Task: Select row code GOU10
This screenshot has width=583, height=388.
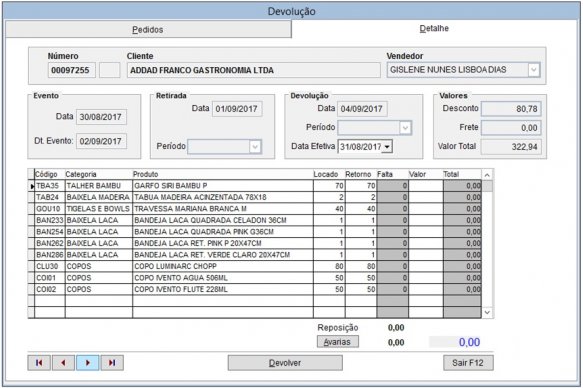Action: click(50, 209)
